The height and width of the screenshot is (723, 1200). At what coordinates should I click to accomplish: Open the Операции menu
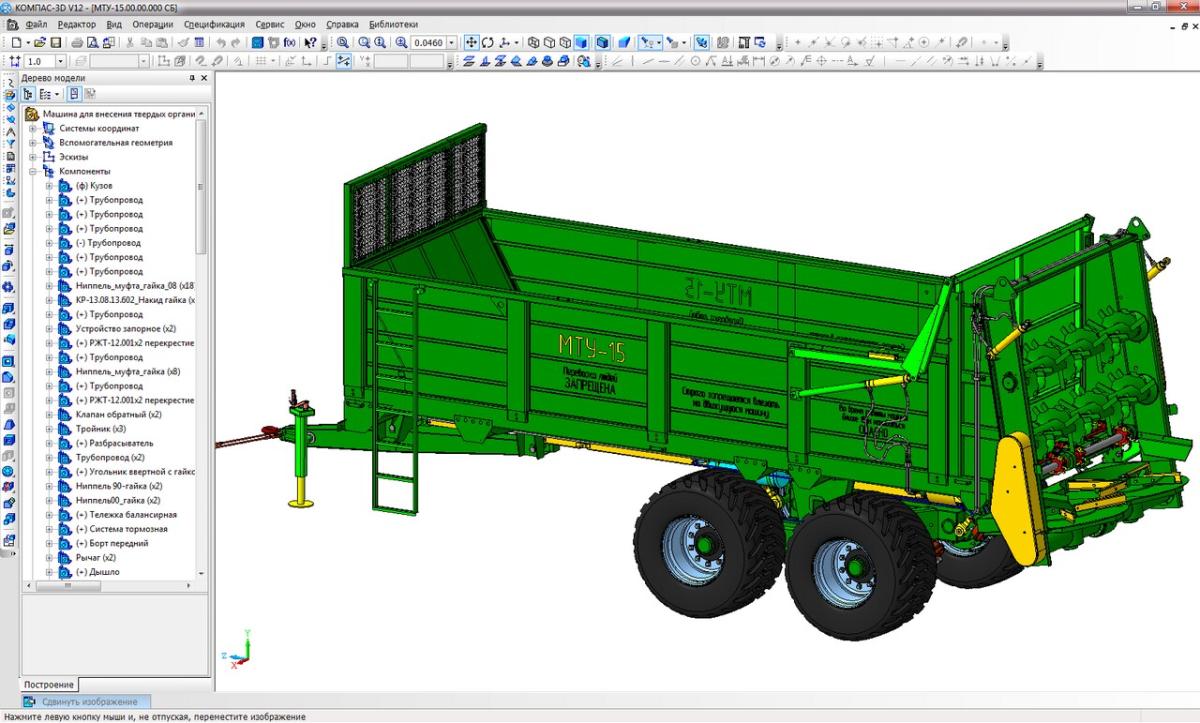coord(151,24)
